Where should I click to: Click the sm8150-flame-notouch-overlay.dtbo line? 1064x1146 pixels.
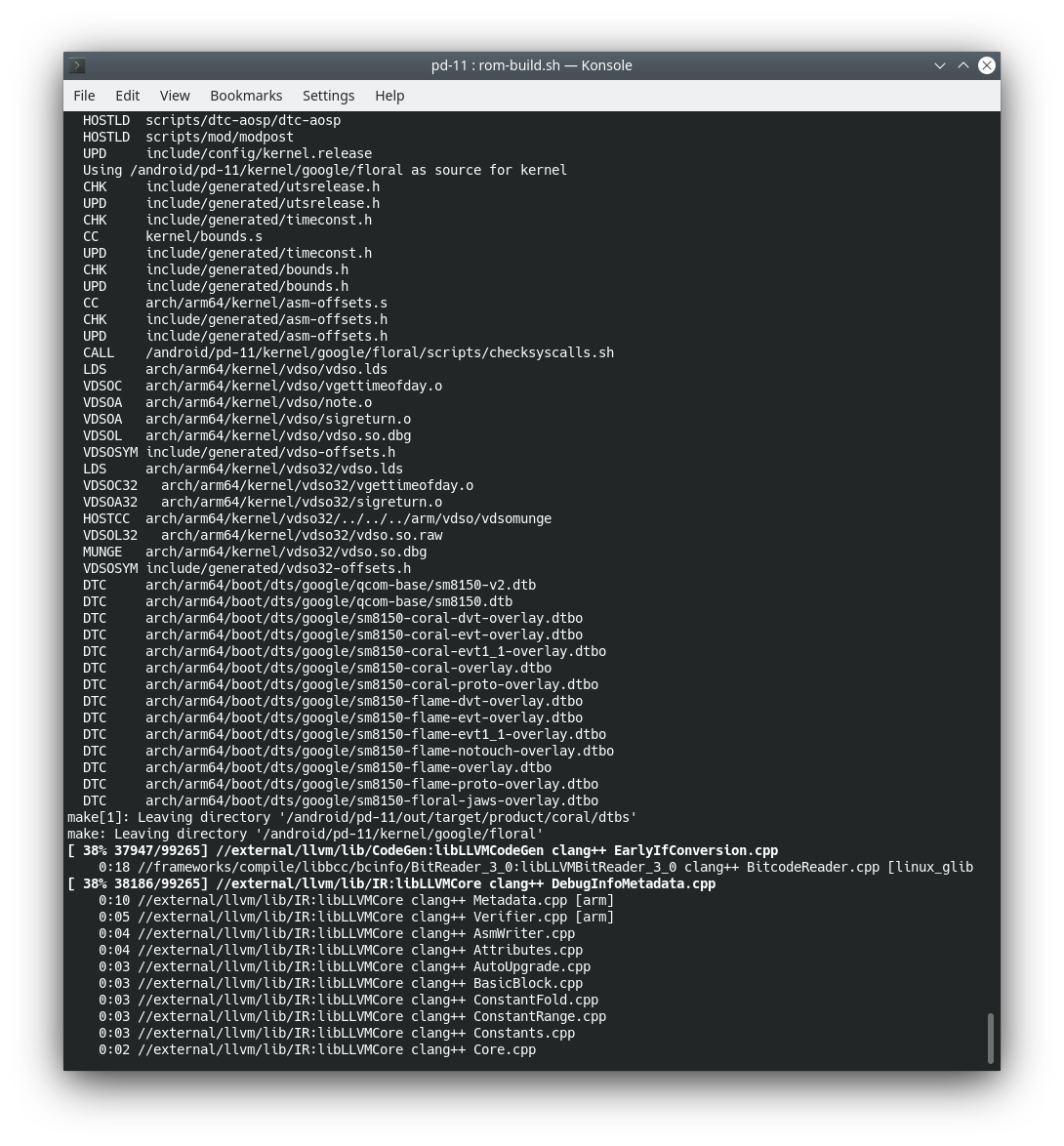(x=348, y=752)
